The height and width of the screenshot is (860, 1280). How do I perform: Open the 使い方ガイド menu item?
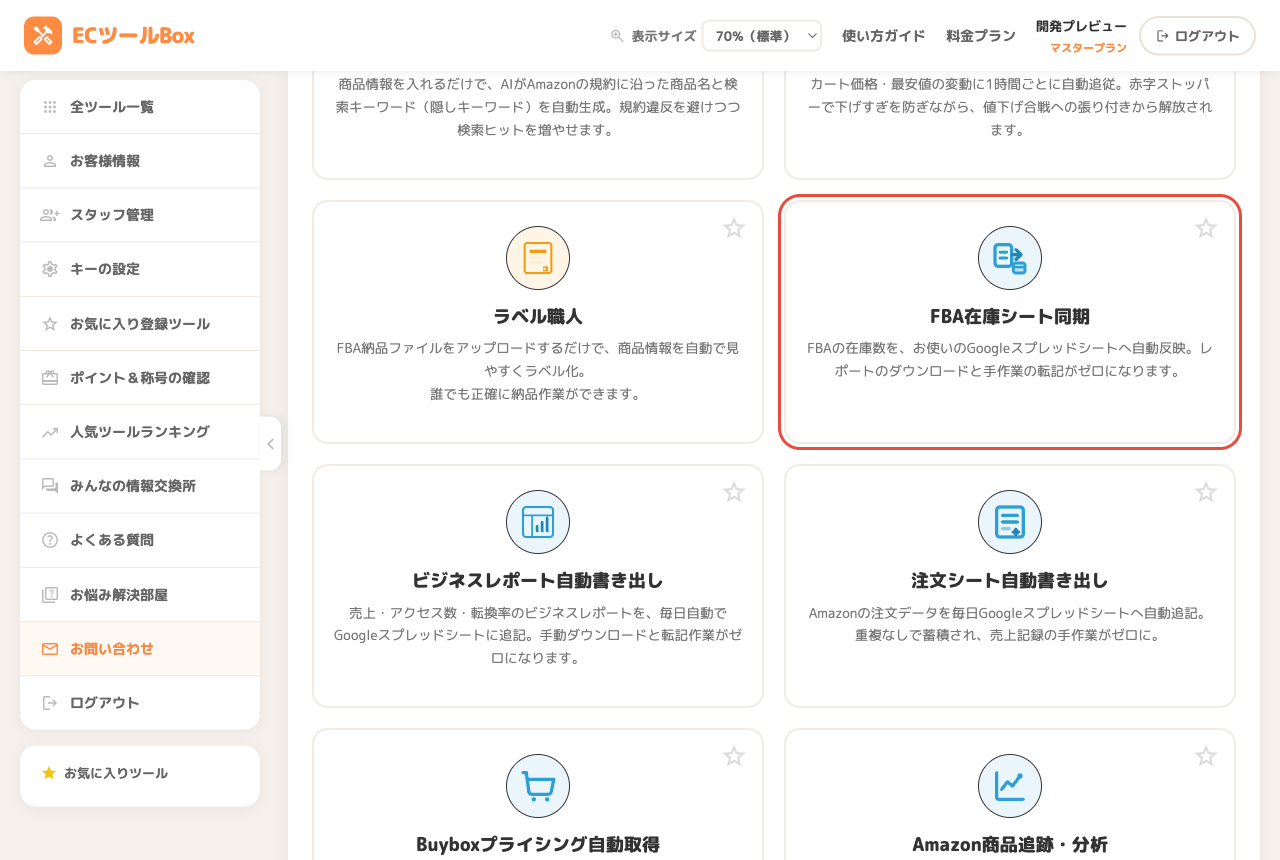click(884, 36)
